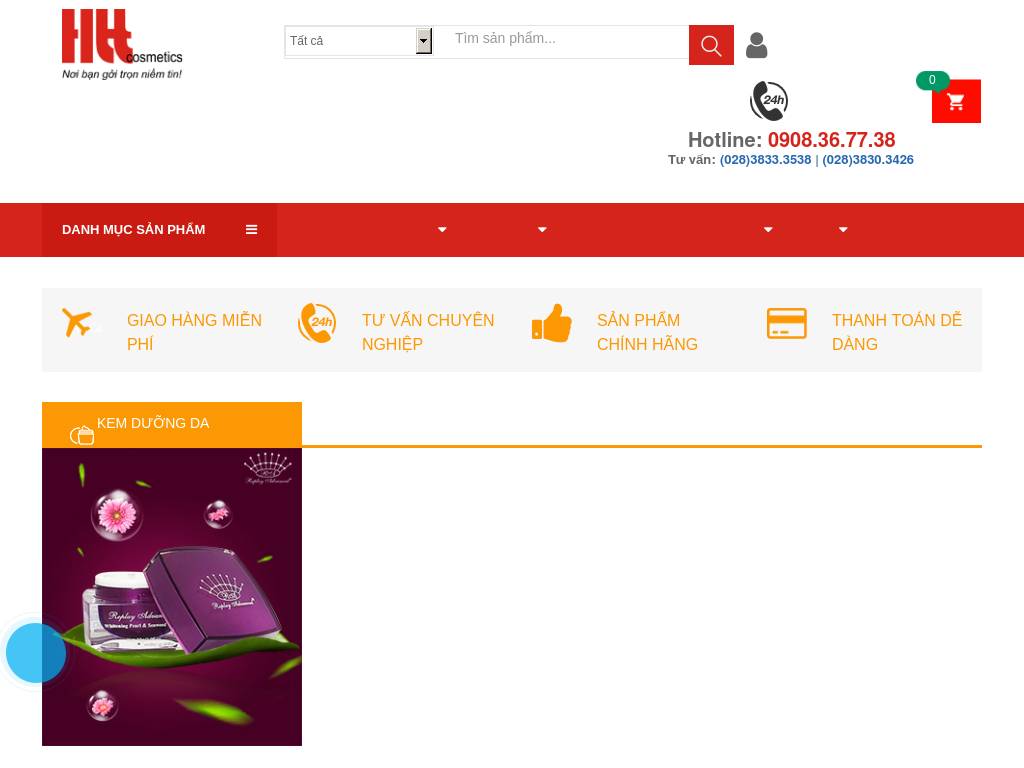This screenshot has height=768, width=1024.
Task: Click the 24h phone icon above Hotline
Action: [769, 101]
